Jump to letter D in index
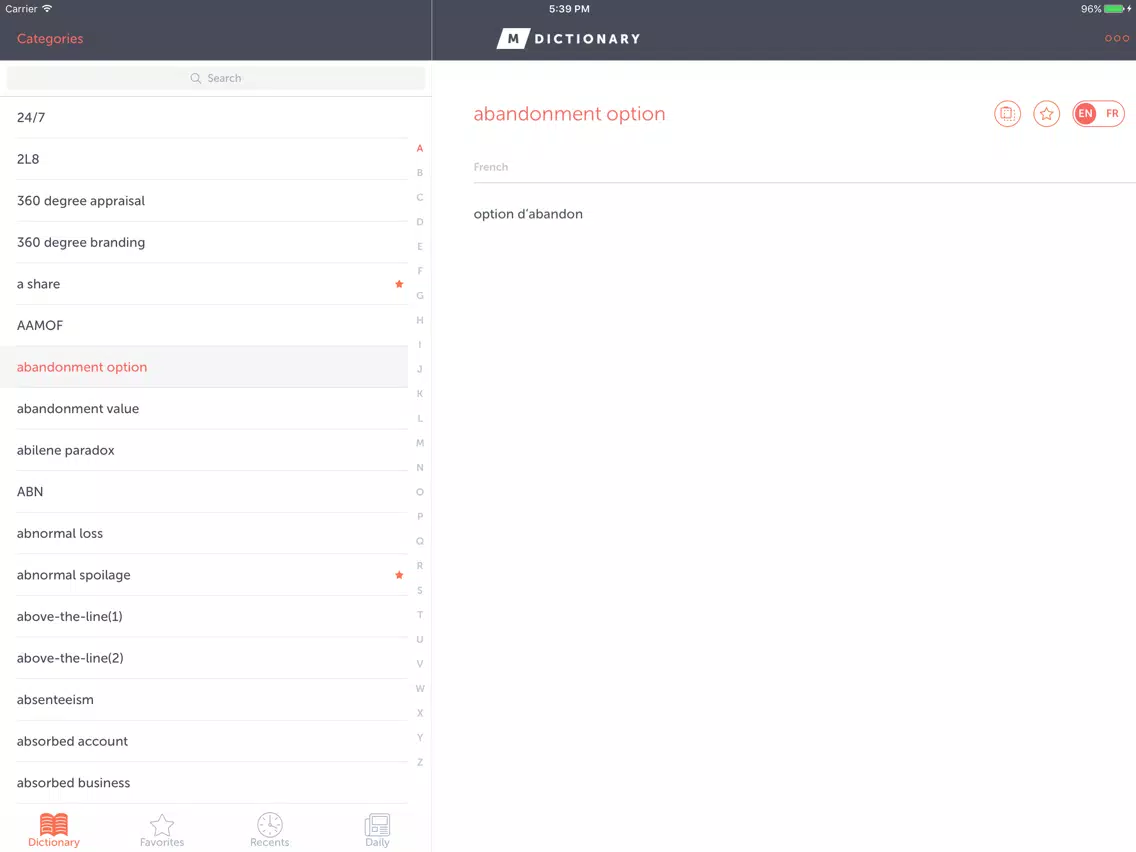 pos(419,222)
